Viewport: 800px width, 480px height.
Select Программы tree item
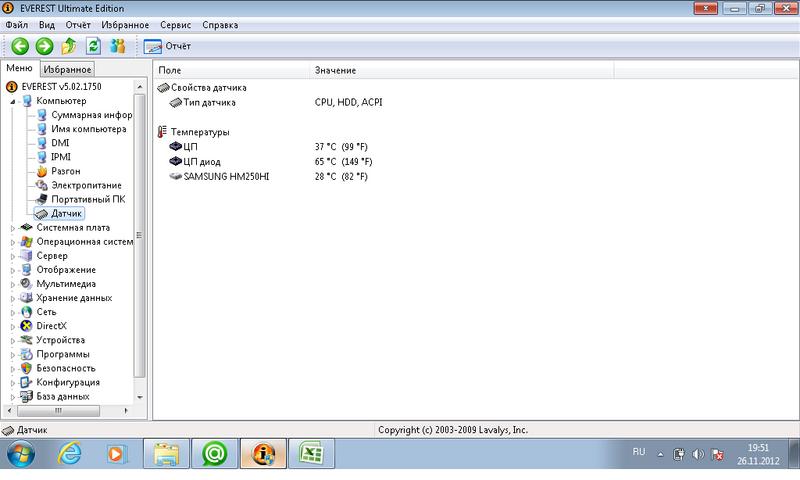click(63, 355)
